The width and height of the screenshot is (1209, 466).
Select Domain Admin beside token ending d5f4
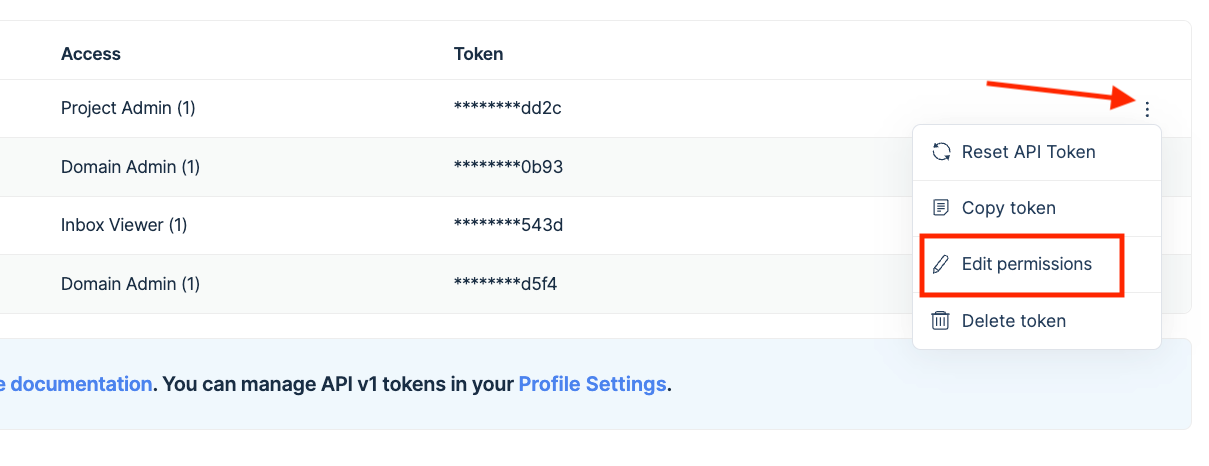tap(130, 284)
